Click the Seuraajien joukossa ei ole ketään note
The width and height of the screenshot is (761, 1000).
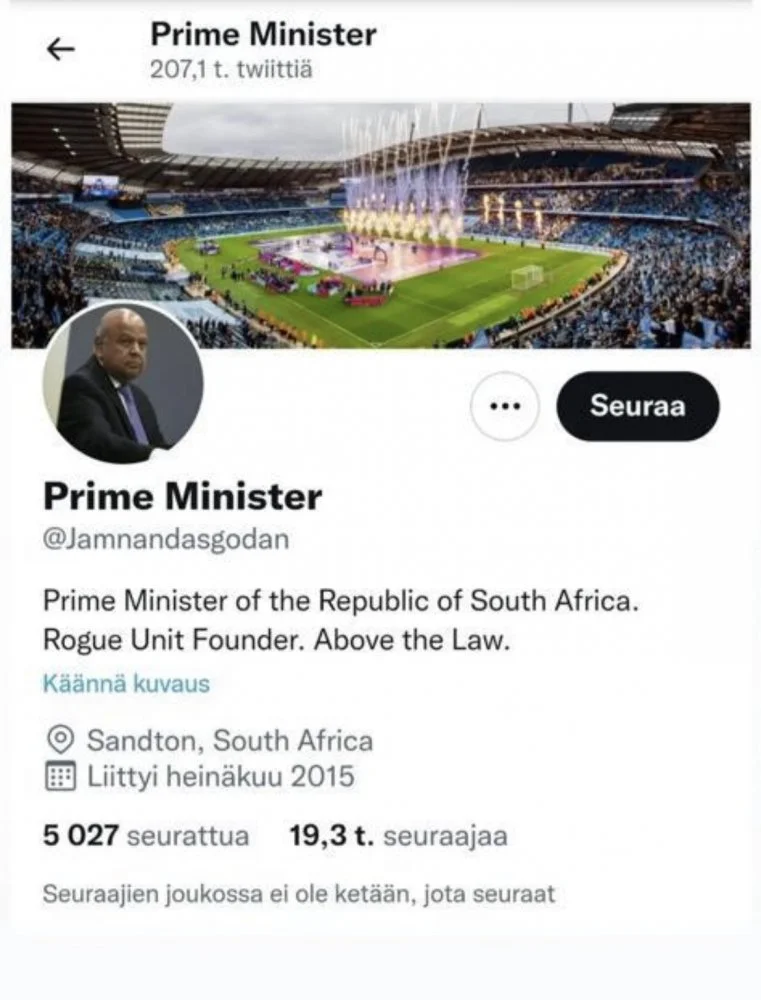pos(298,893)
